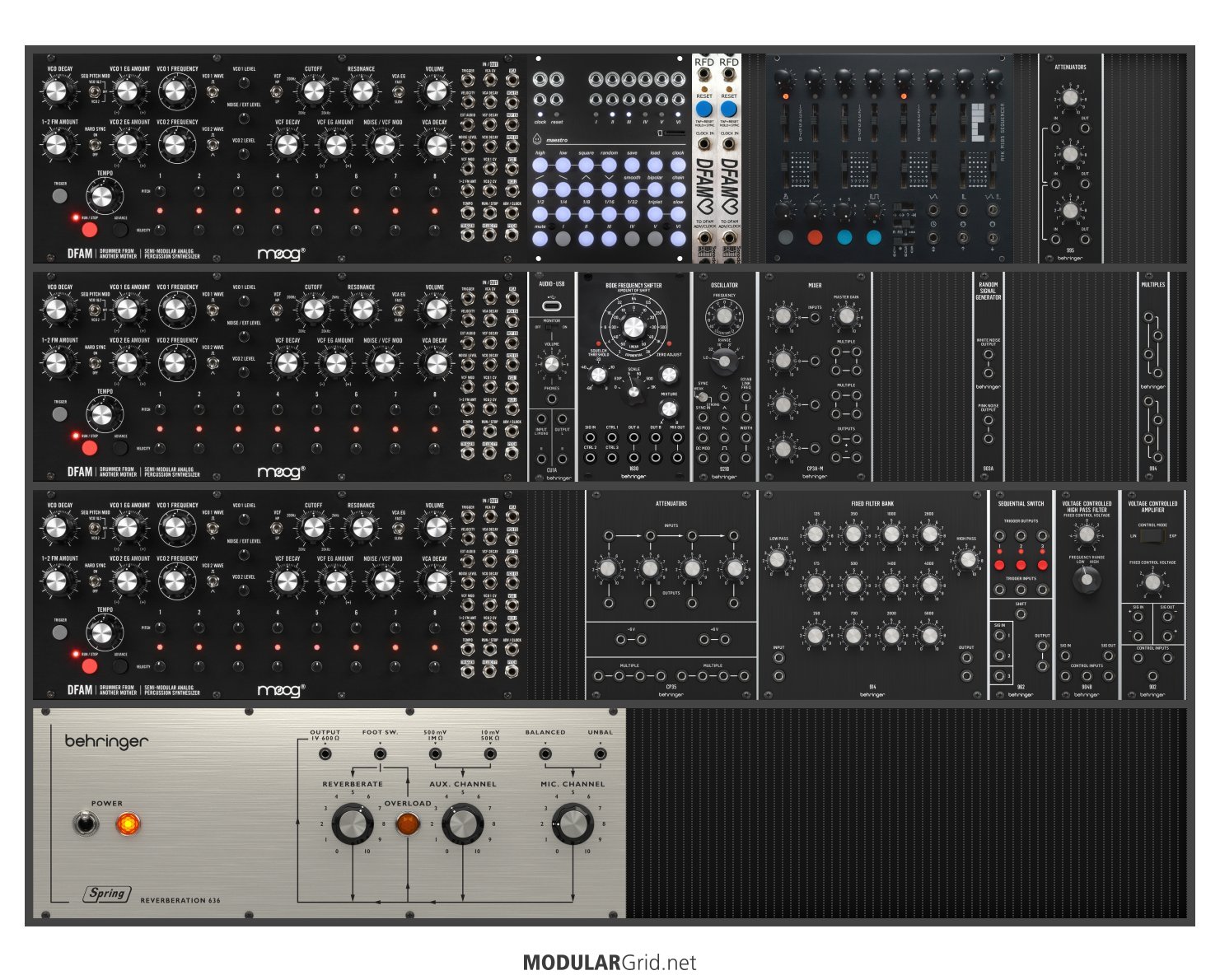1220x980 pixels.
Task: Click the Frequency knob on Oscillator 921B
Action: tap(724, 316)
